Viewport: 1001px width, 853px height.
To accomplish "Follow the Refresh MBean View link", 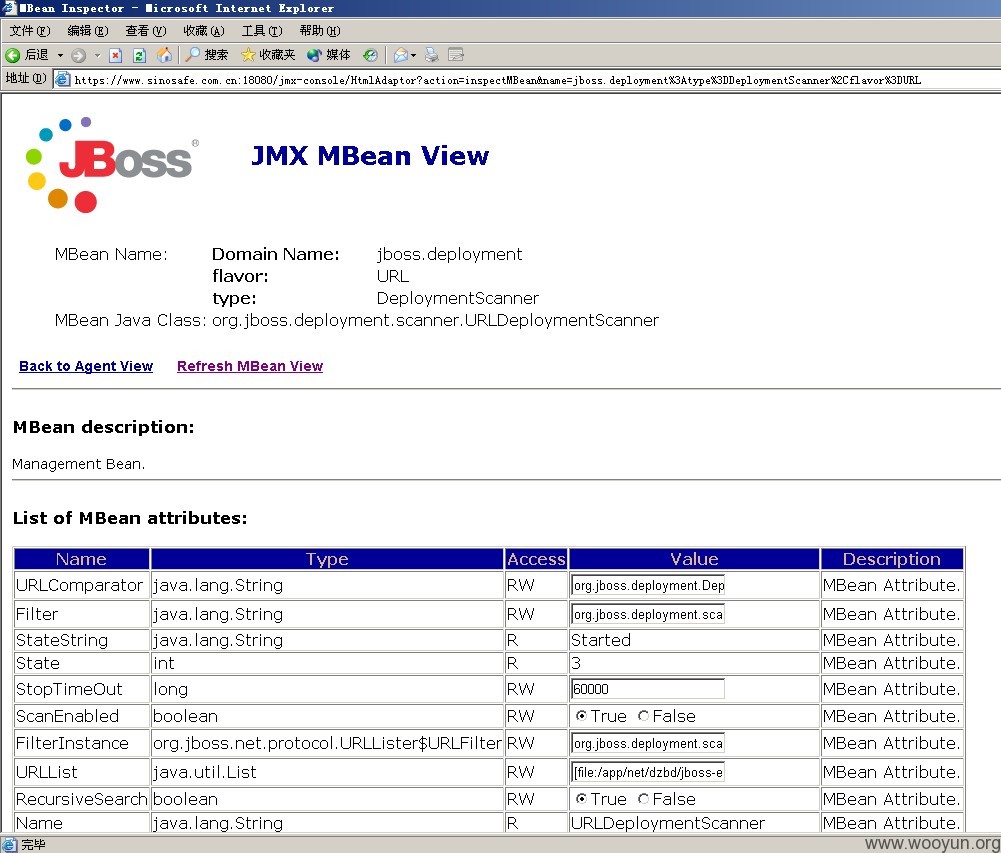I will point(250,366).
